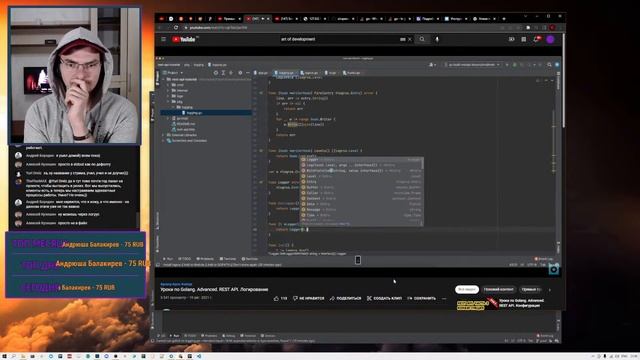Viewport: 640px width, 360px height.
Task: Reload the page in the browser
Action: 176,27
